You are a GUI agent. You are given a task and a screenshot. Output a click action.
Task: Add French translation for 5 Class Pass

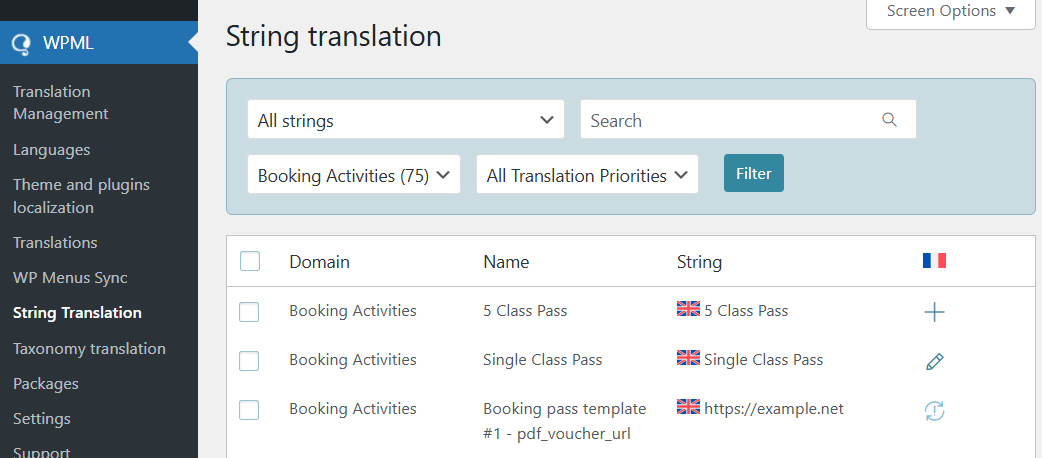(x=934, y=312)
